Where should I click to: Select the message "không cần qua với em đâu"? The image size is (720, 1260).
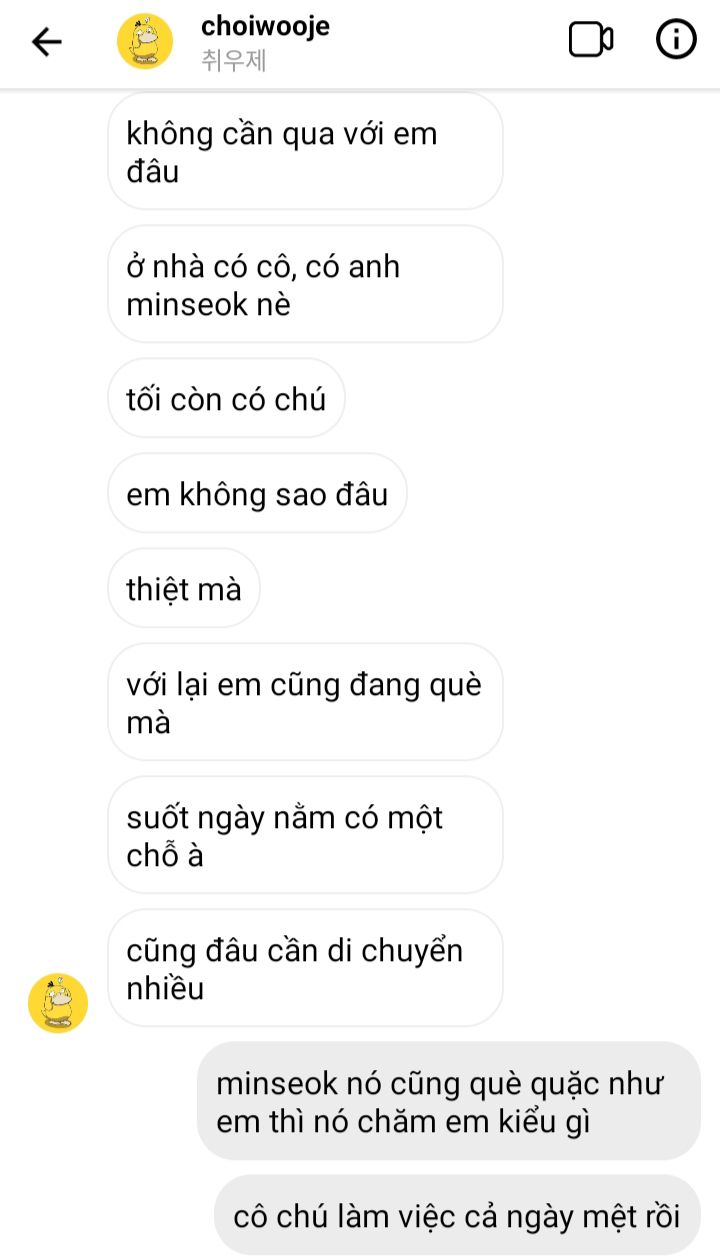tap(305, 152)
